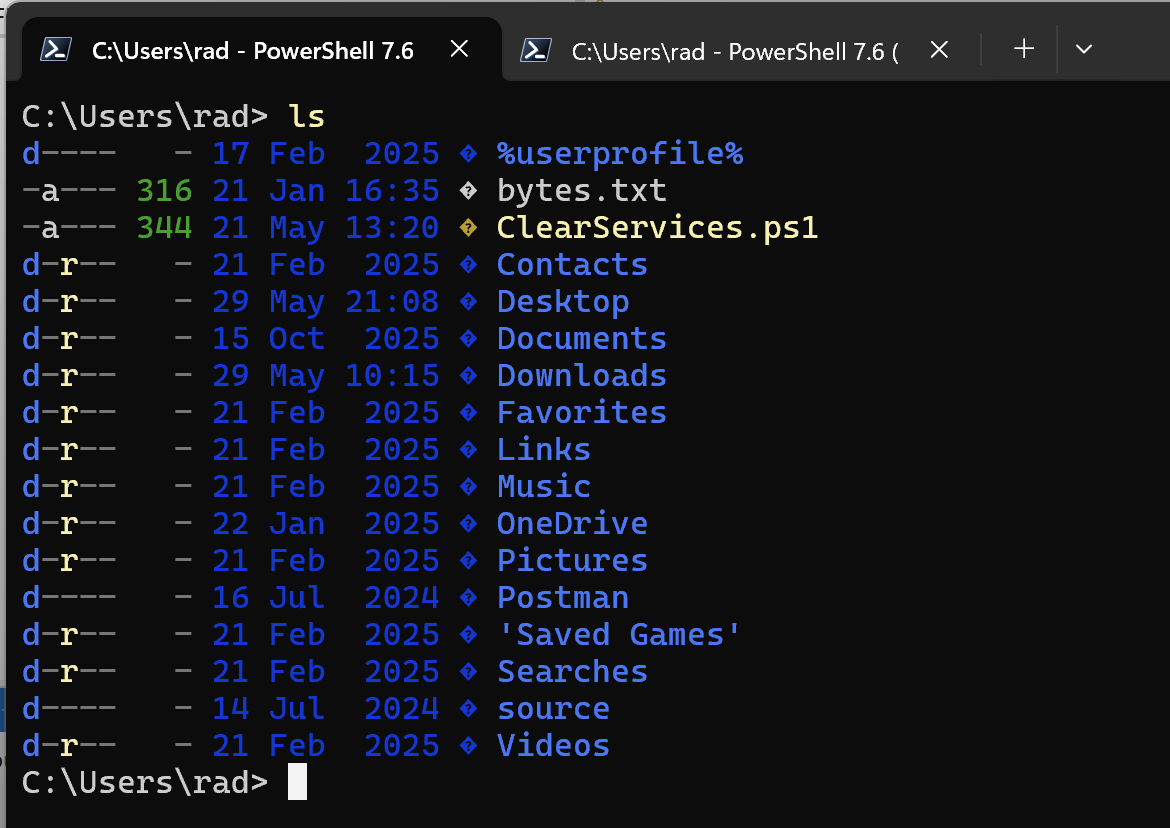
Task: Click the icon beside bytes.txt
Action: pos(469,191)
